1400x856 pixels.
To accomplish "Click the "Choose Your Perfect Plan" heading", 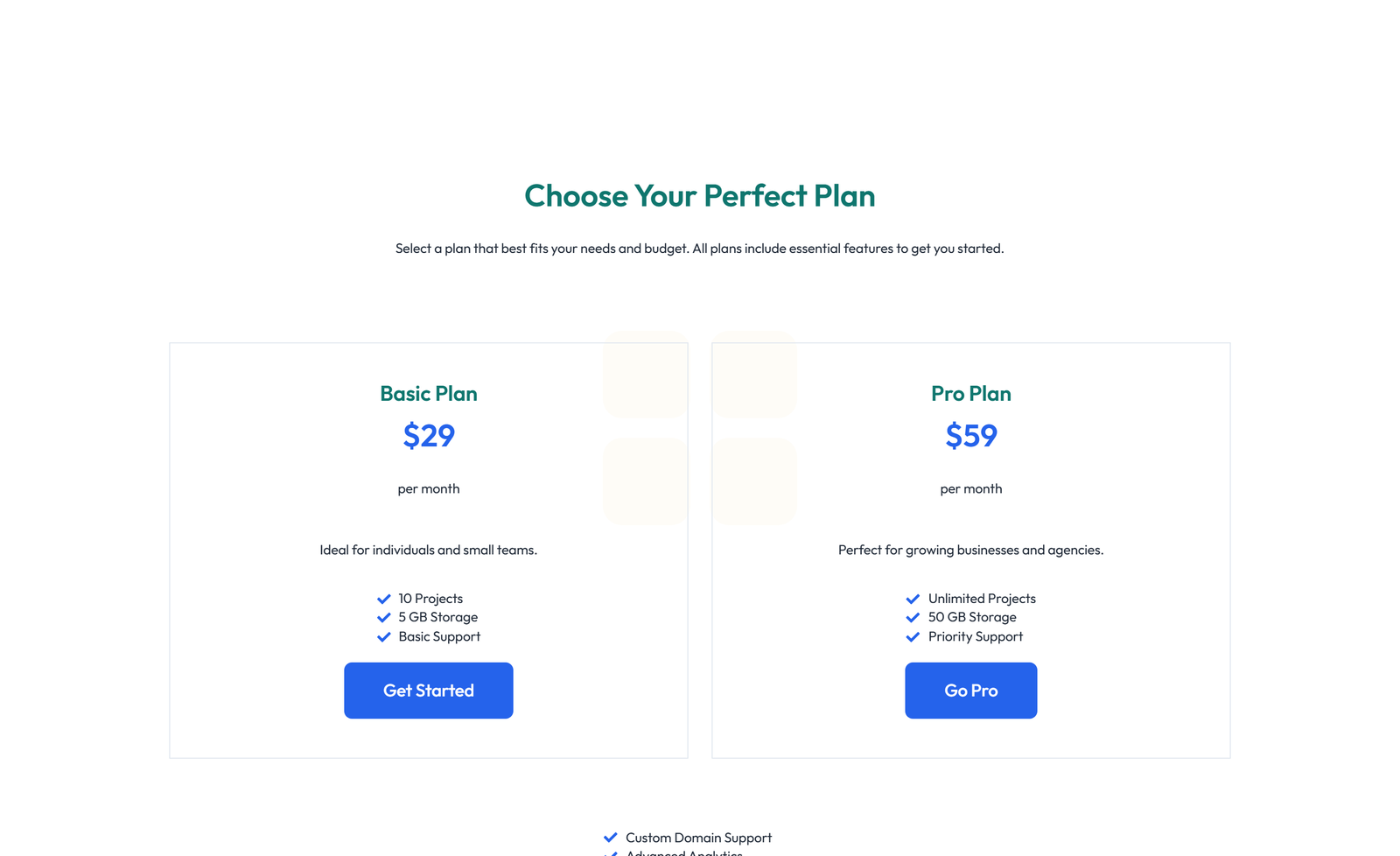I will (699, 196).
